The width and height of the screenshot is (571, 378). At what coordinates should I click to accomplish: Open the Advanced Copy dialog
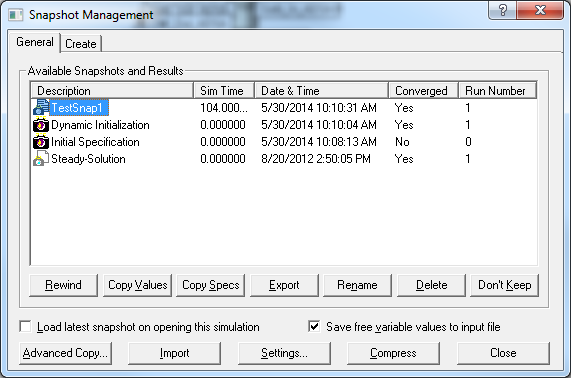point(65,353)
